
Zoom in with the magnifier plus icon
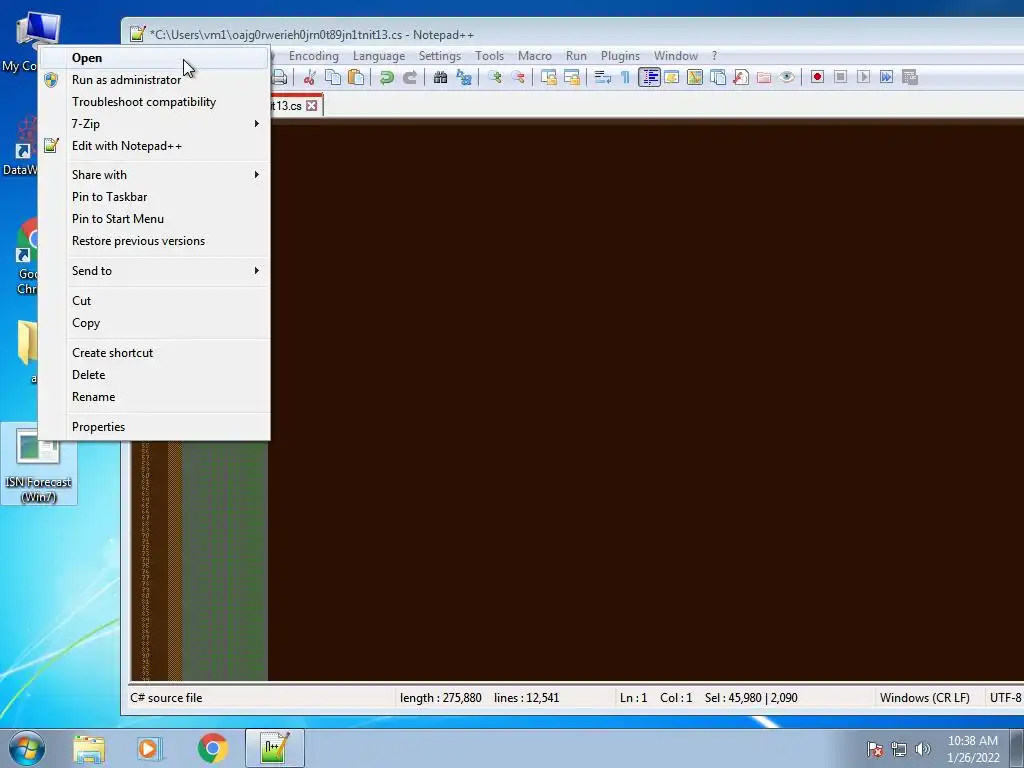pyautogui.click(x=494, y=77)
